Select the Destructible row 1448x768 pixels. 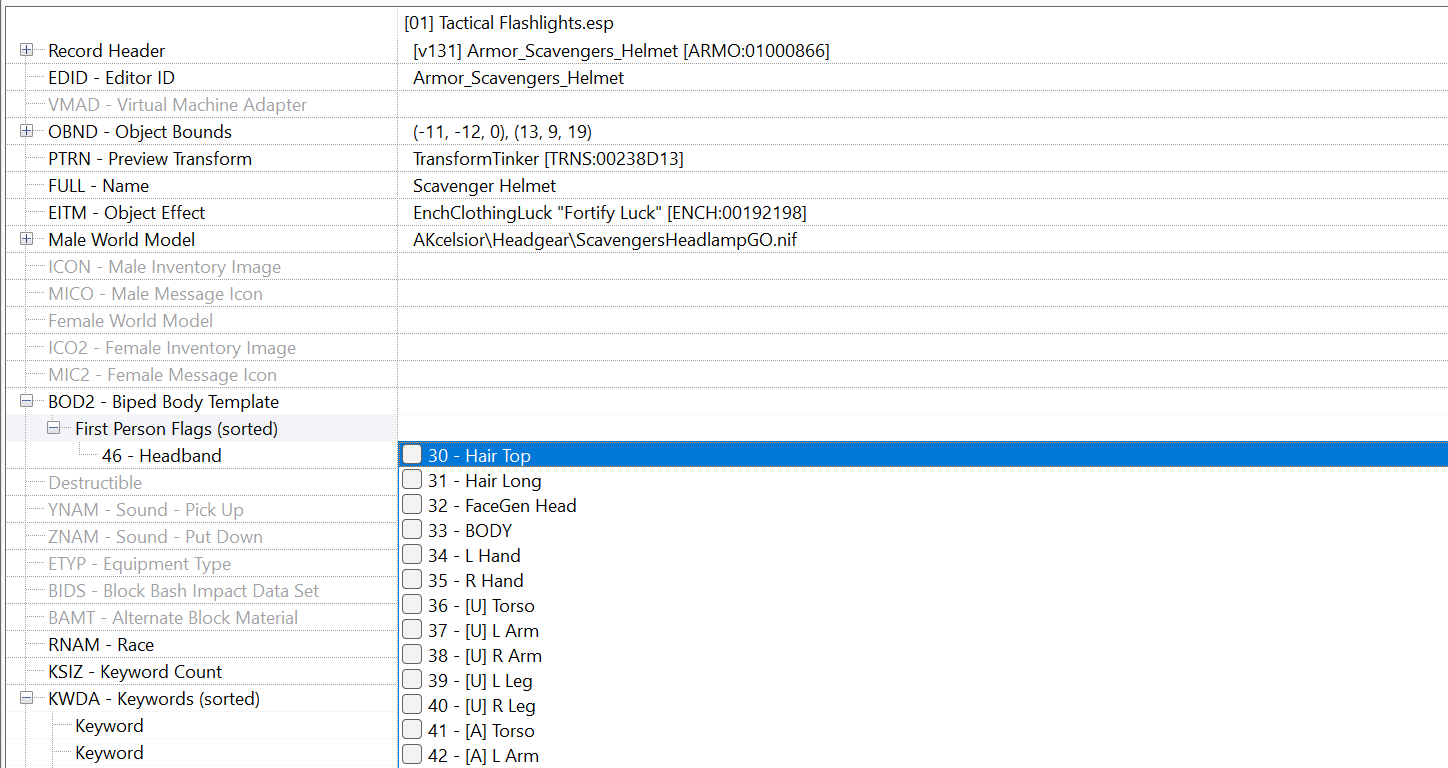click(95, 482)
